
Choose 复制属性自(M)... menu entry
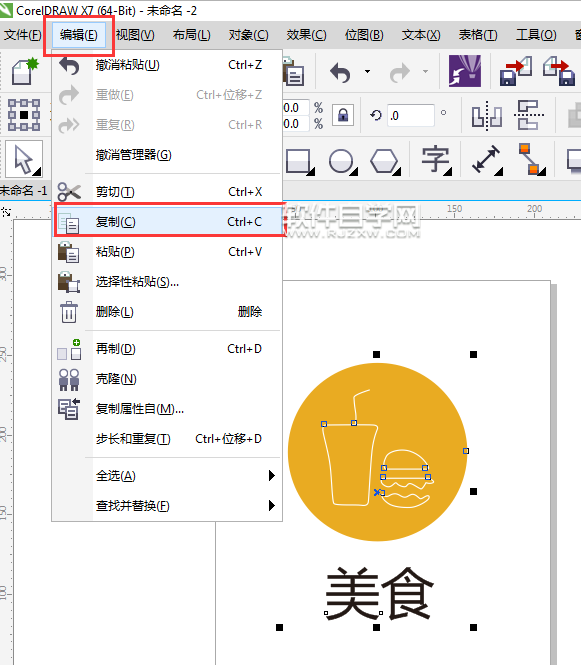pyautogui.click(x=167, y=409)
